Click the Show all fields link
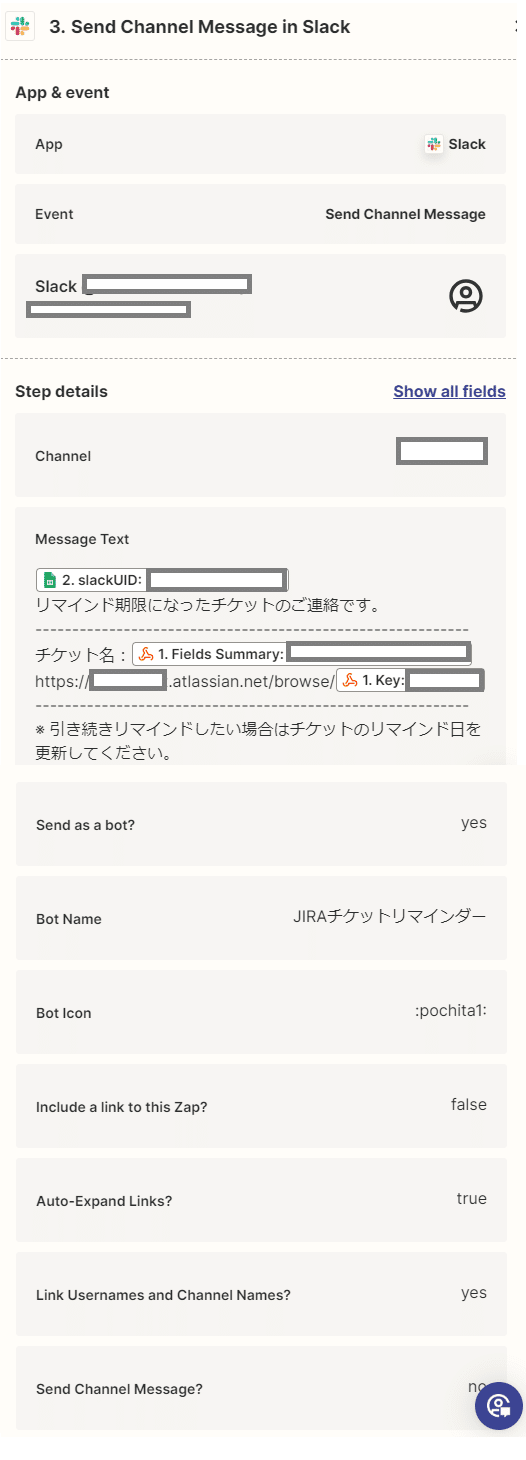This screenshot has width=526, height=1460. click(x=449, y=391)
